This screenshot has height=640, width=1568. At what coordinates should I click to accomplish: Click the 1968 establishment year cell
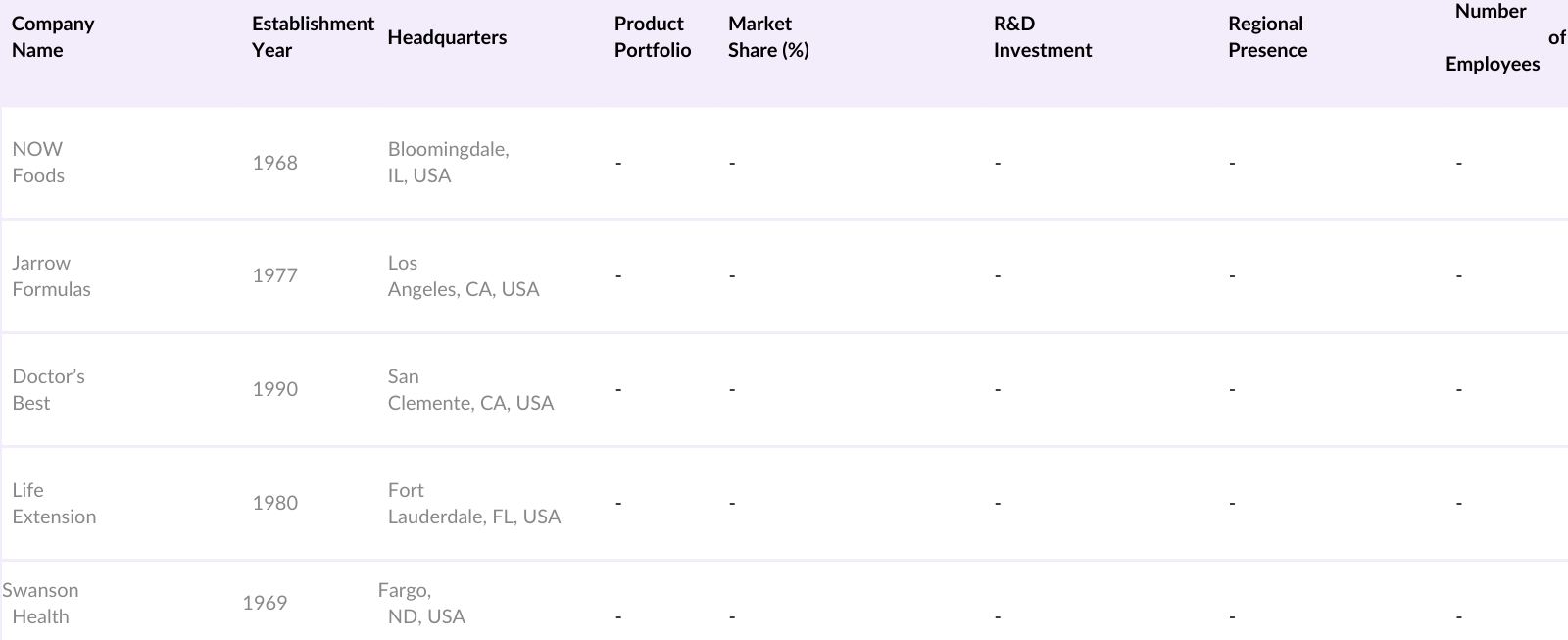coord(274,163)
